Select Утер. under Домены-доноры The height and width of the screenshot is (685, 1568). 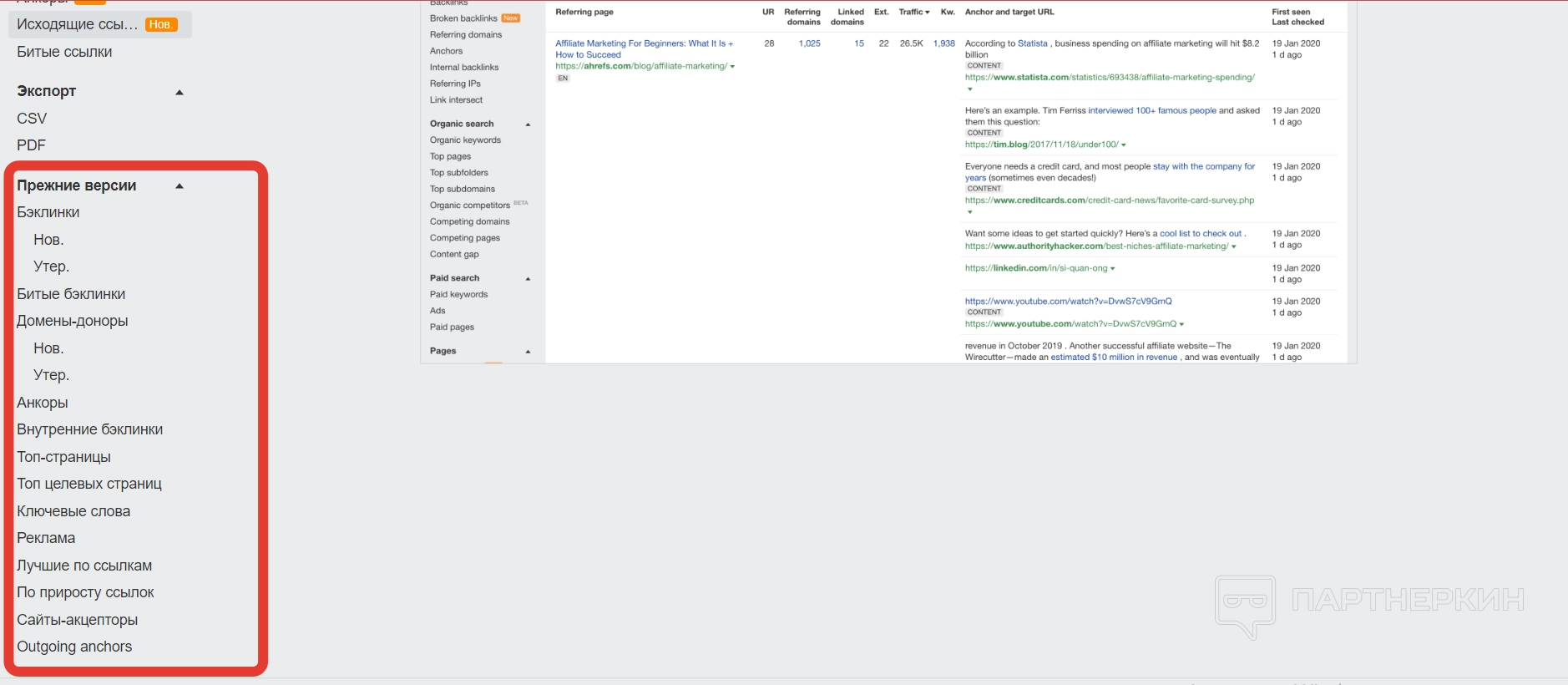point(51,375)
